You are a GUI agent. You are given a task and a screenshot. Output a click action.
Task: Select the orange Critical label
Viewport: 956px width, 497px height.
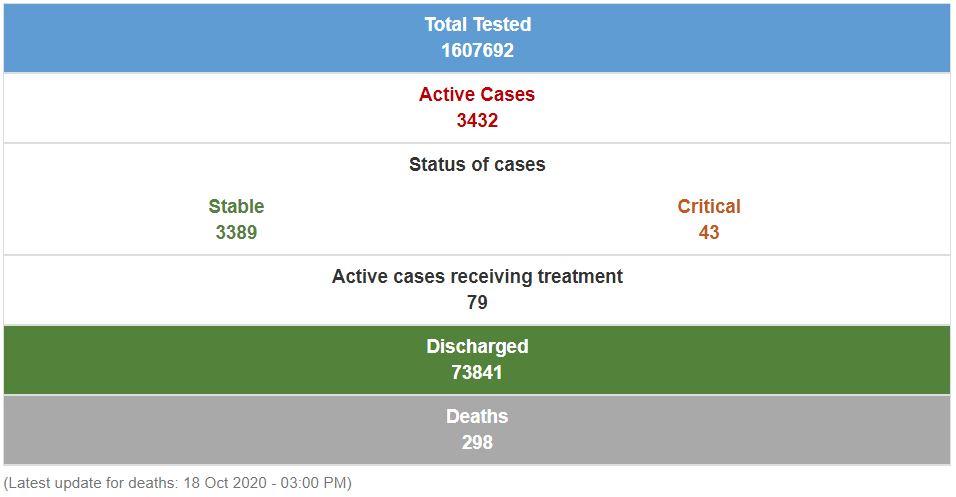click(x=709, y=207)
